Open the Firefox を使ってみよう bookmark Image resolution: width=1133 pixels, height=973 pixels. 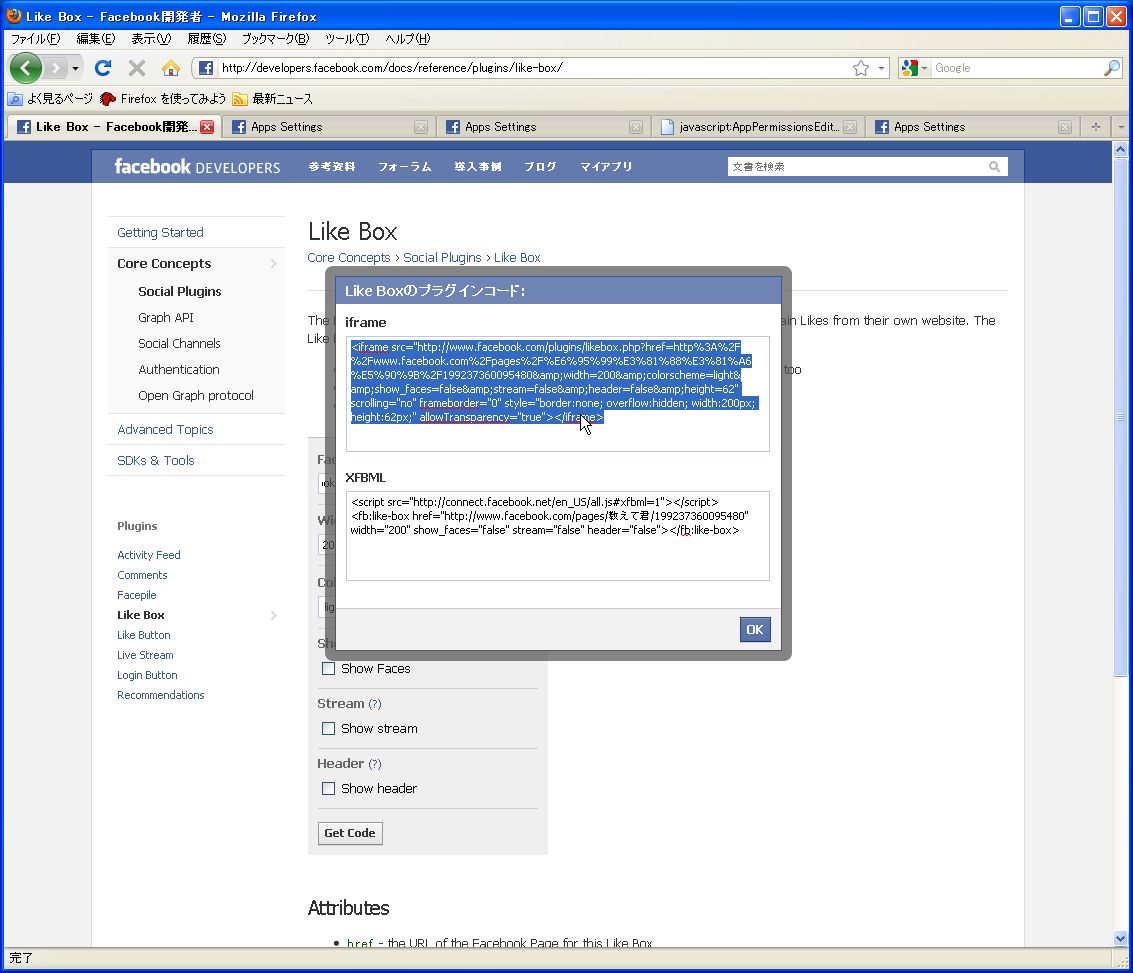click(163, 99)
